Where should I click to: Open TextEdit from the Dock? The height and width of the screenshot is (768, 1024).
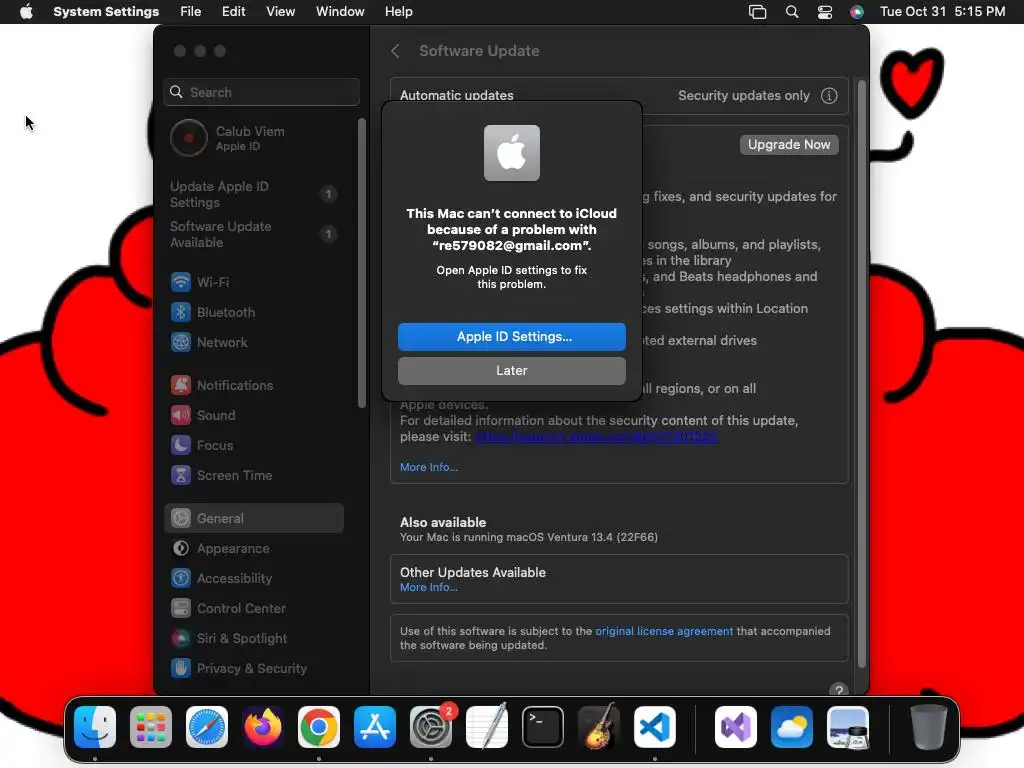click(487, 727)
